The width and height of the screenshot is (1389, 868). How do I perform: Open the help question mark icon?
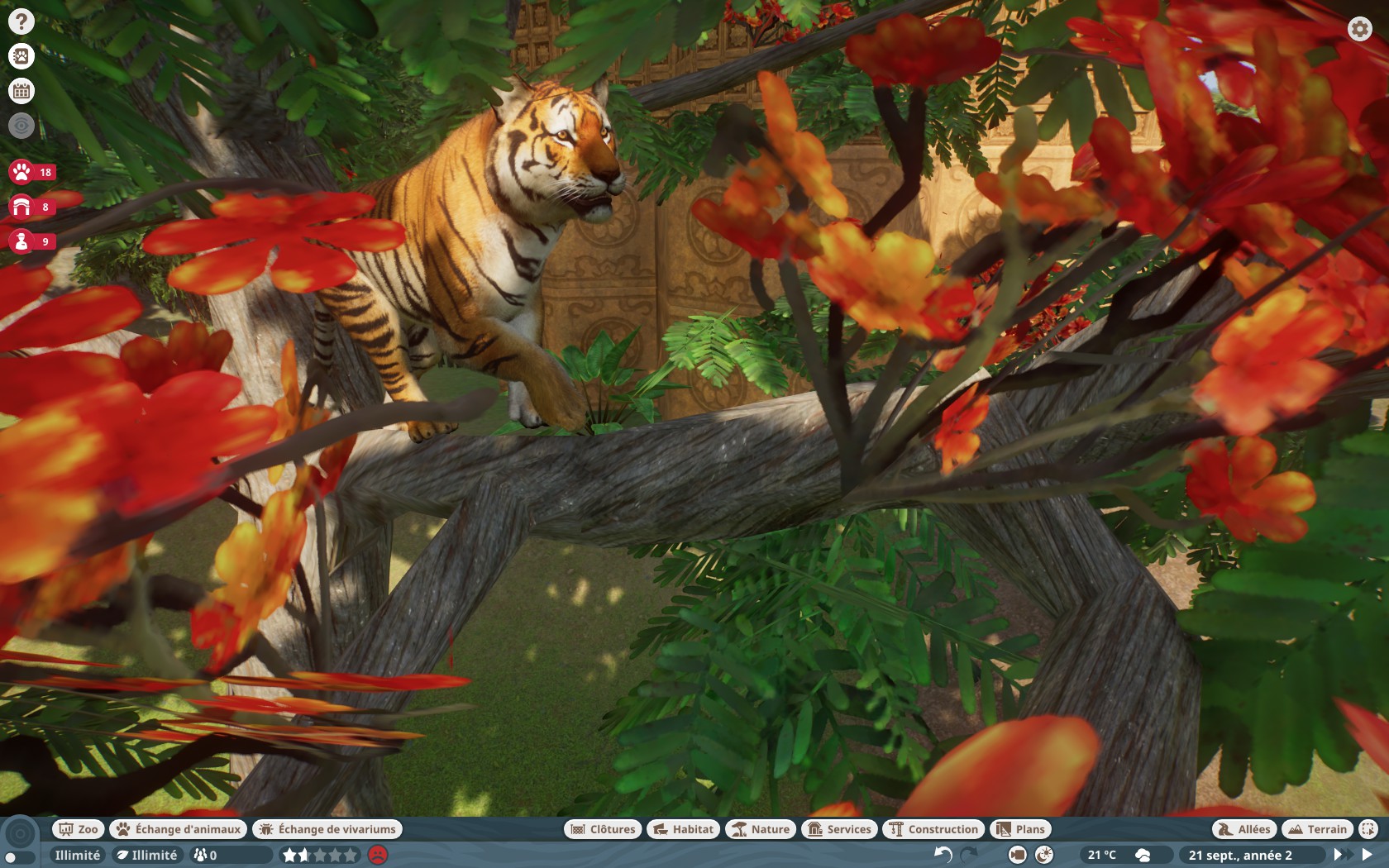tap(21, 21)
